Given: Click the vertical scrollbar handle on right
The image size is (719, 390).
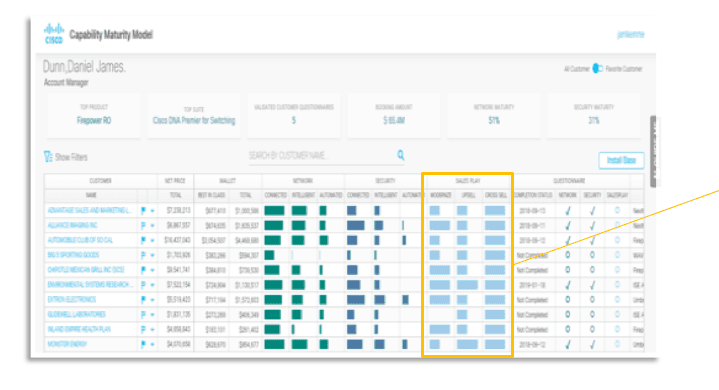Looking at the screenshot, I should tap(653, 151).
